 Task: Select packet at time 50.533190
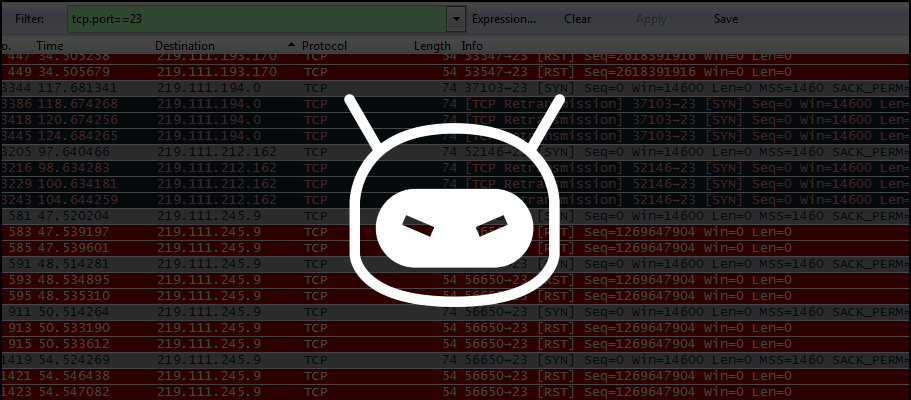click(456, 328)
